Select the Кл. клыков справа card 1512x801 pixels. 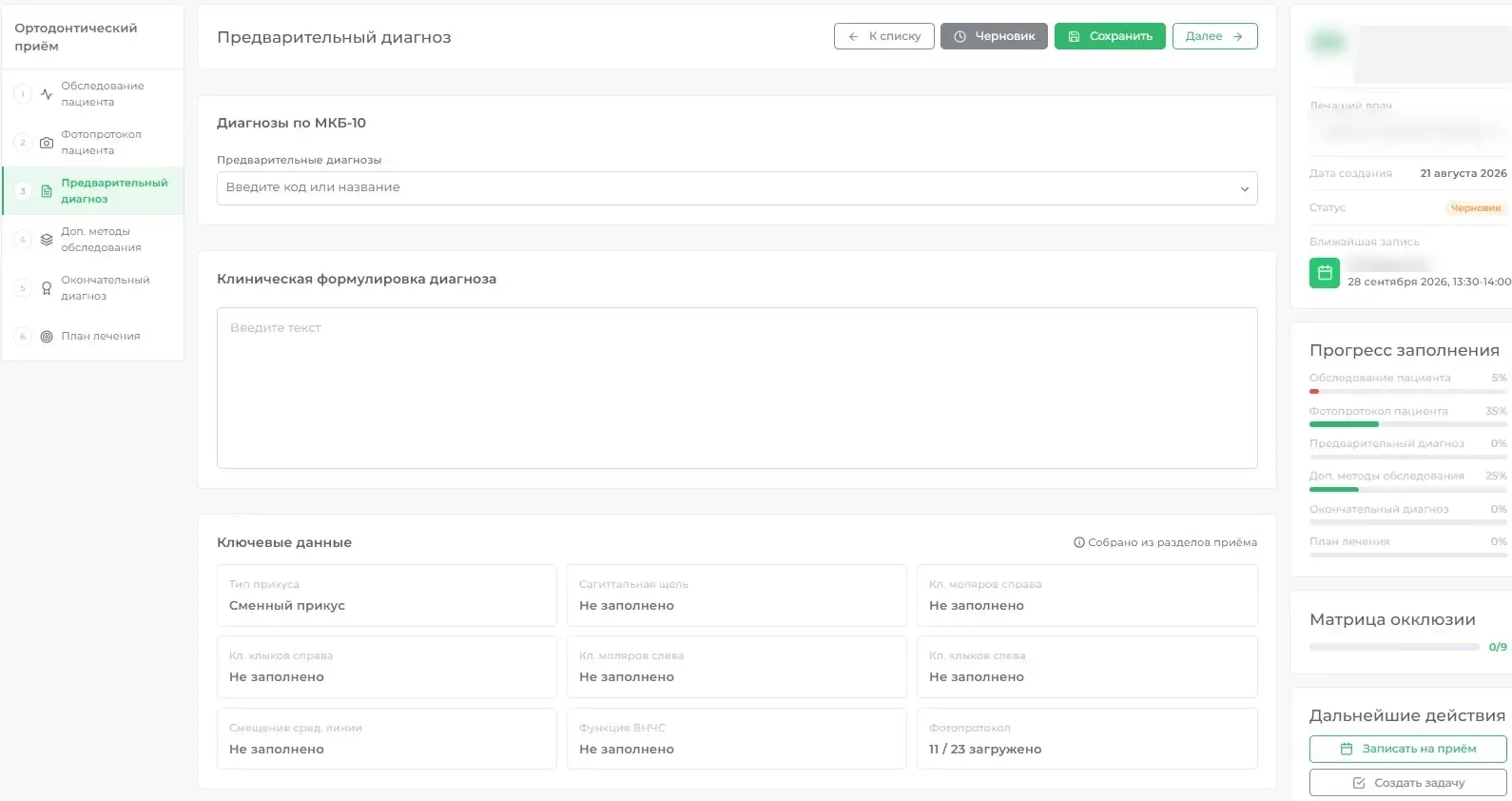(386, 667)
